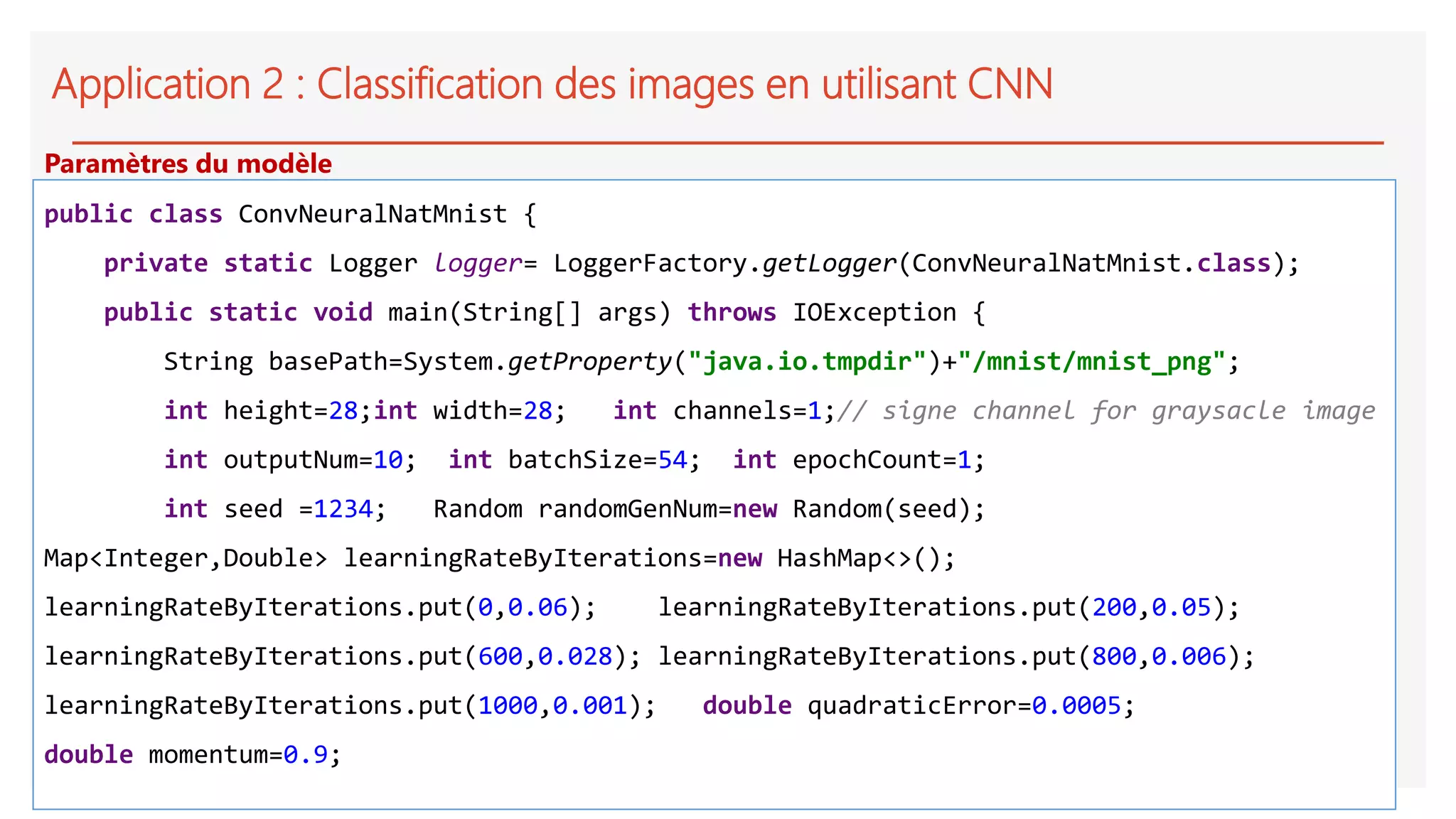Click the class name 'ConvNeuralNatMnist' in first code line
This screenshot has height=819, width=1456.
tap(373, 214)
